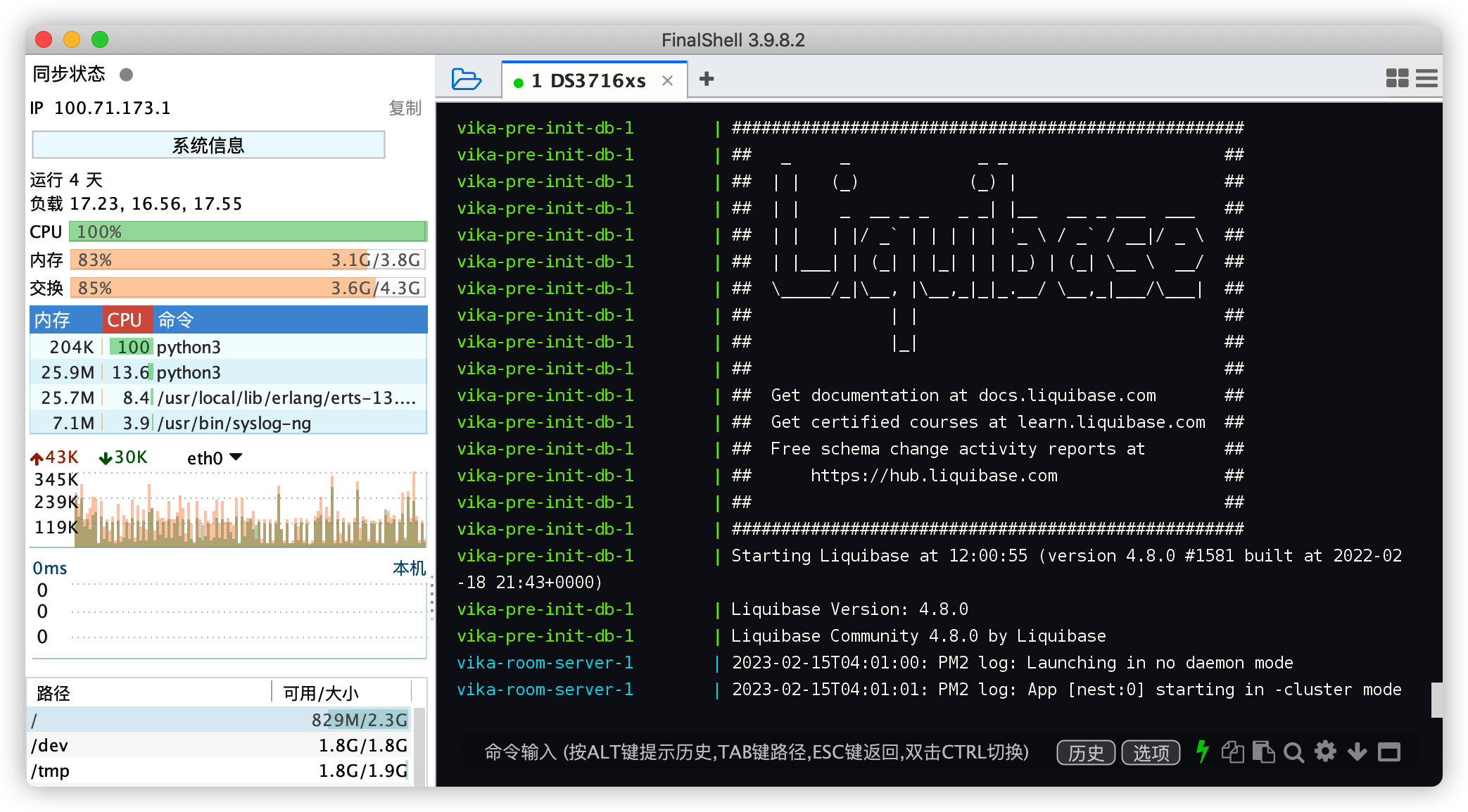Screen dimensions: 1468x812
Task: Open the 历史 command history dropdown
Action: pyautogui.click(x=1086, y=752)
